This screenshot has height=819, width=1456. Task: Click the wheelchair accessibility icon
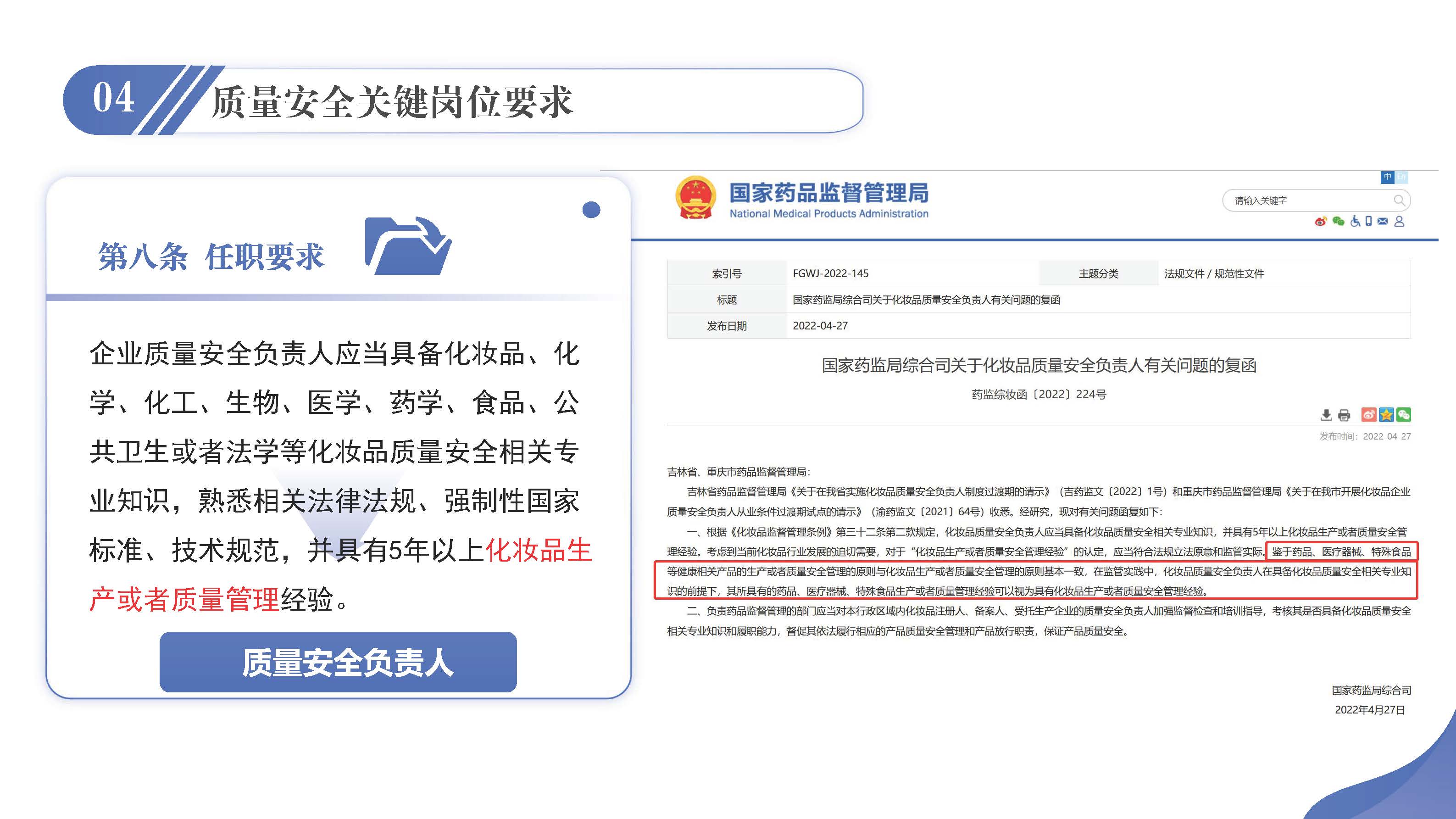pos(1355,222)
